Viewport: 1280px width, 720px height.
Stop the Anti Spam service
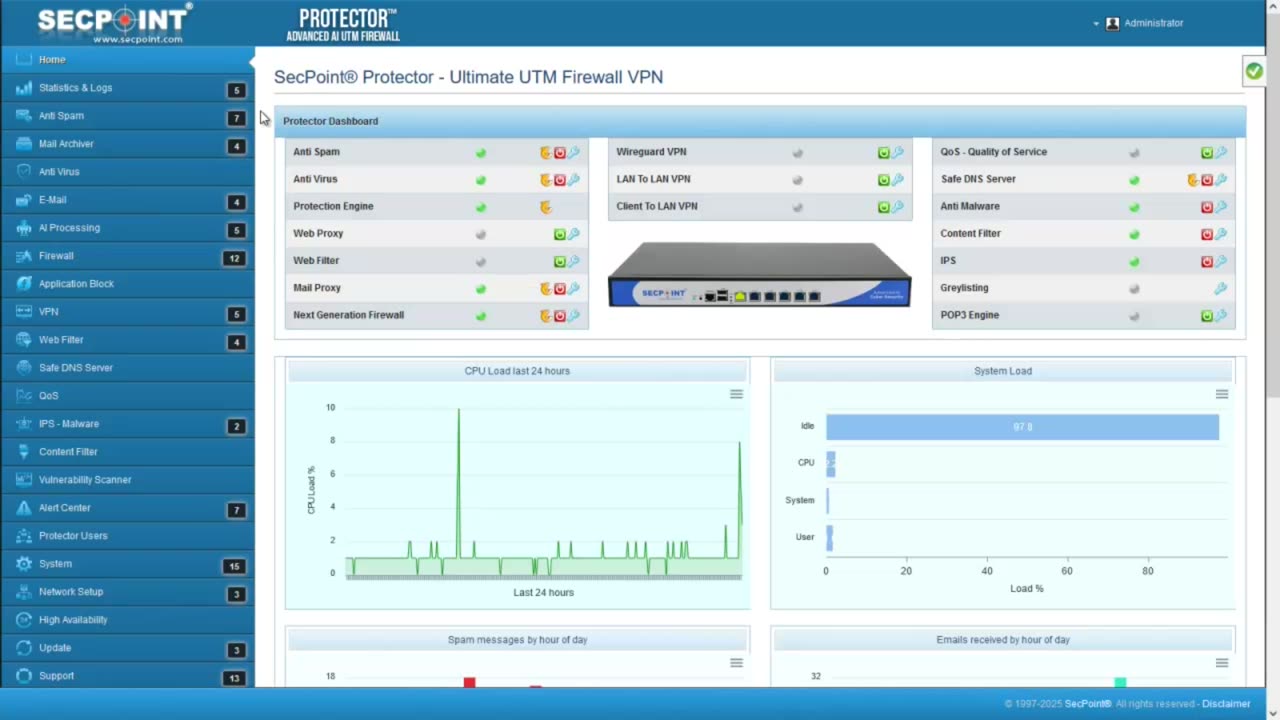click(560, 153)
